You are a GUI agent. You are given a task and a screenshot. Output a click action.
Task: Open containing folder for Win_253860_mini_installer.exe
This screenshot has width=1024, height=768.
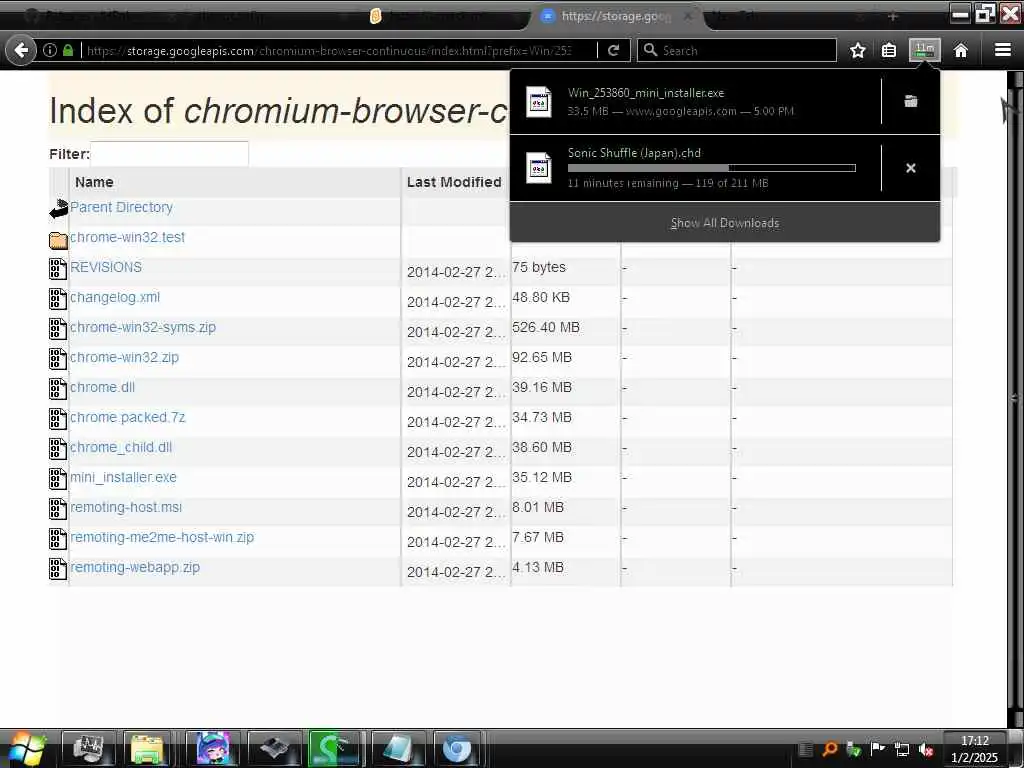pyautogui.click(x=910, y=101)
